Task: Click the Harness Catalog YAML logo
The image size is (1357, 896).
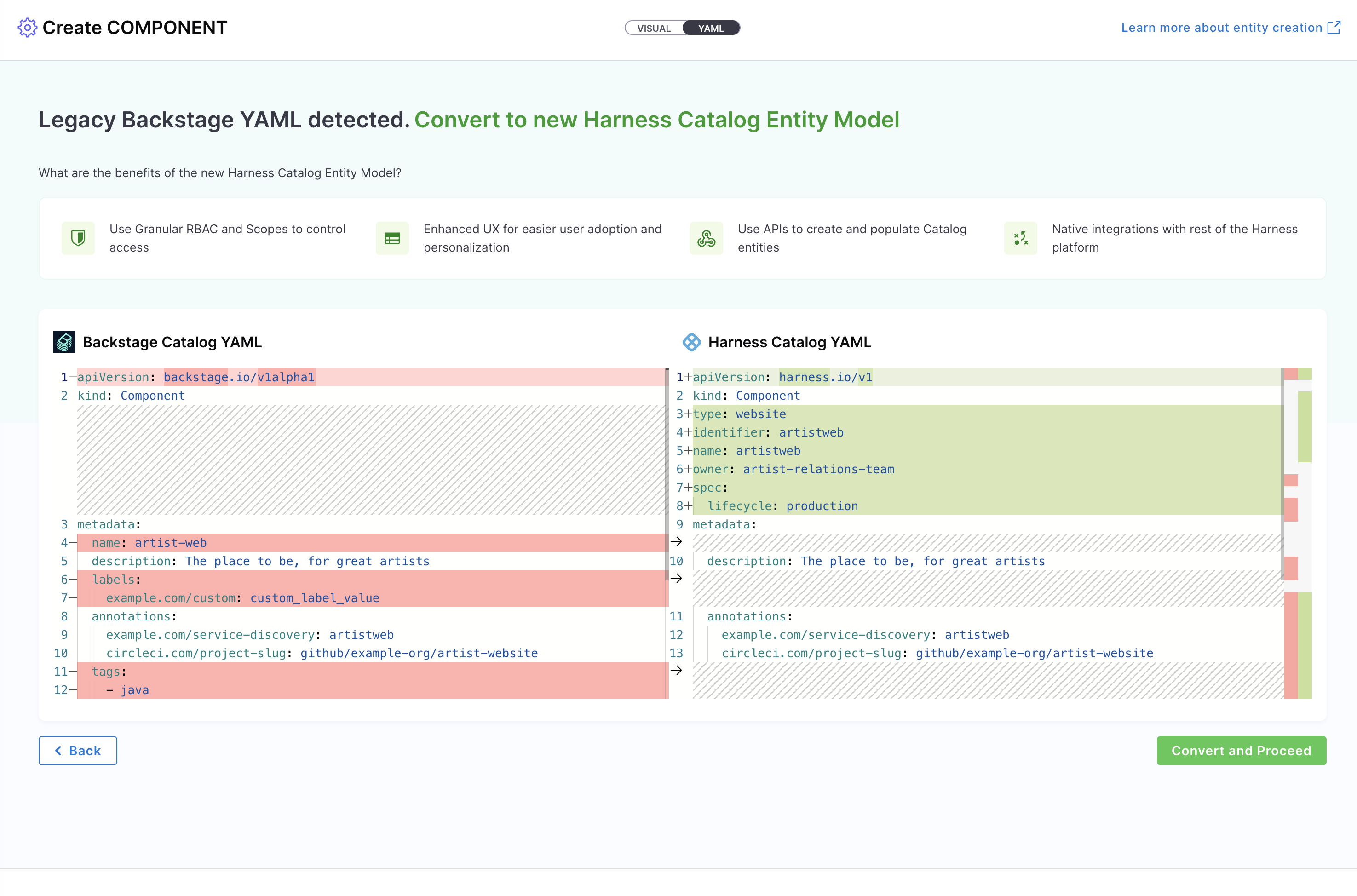Action: [691, 342]
